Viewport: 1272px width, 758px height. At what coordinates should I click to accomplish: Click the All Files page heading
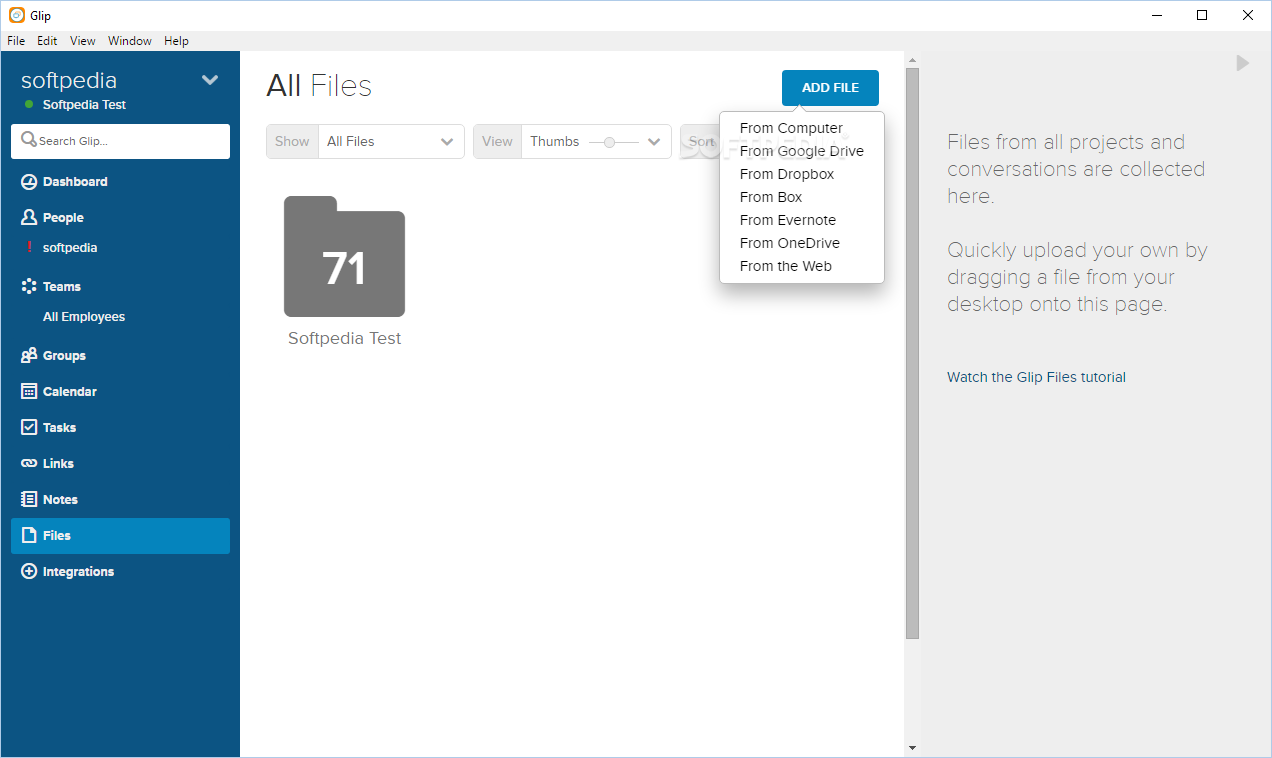[319, 86]
